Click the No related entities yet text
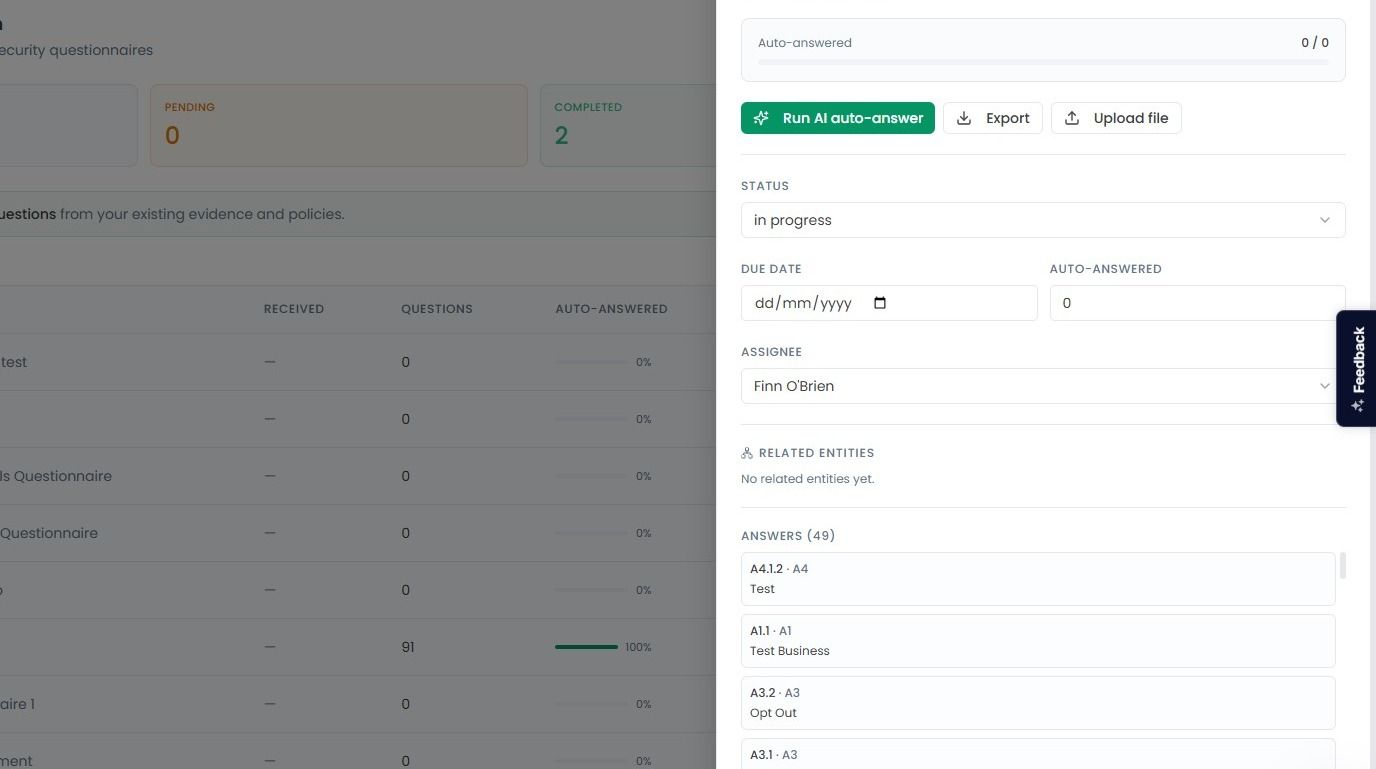1376x769 pixels. coord(808,479)
